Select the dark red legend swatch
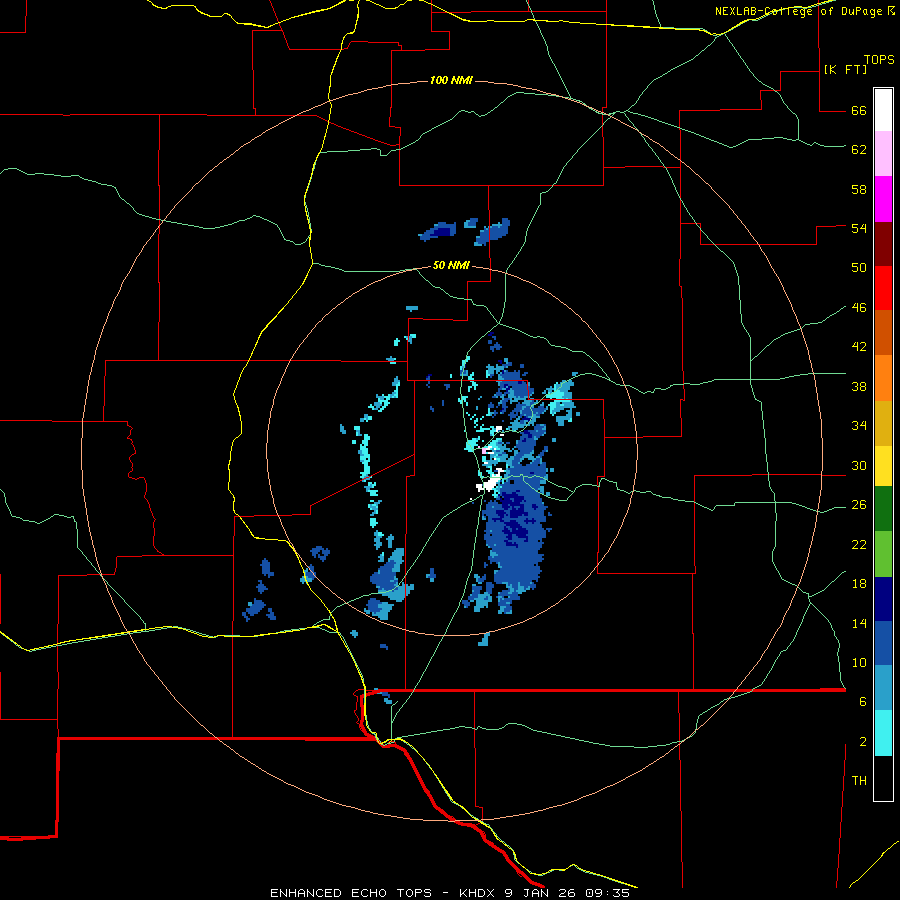This screenshot has height=900, width=900. (883, 243)
